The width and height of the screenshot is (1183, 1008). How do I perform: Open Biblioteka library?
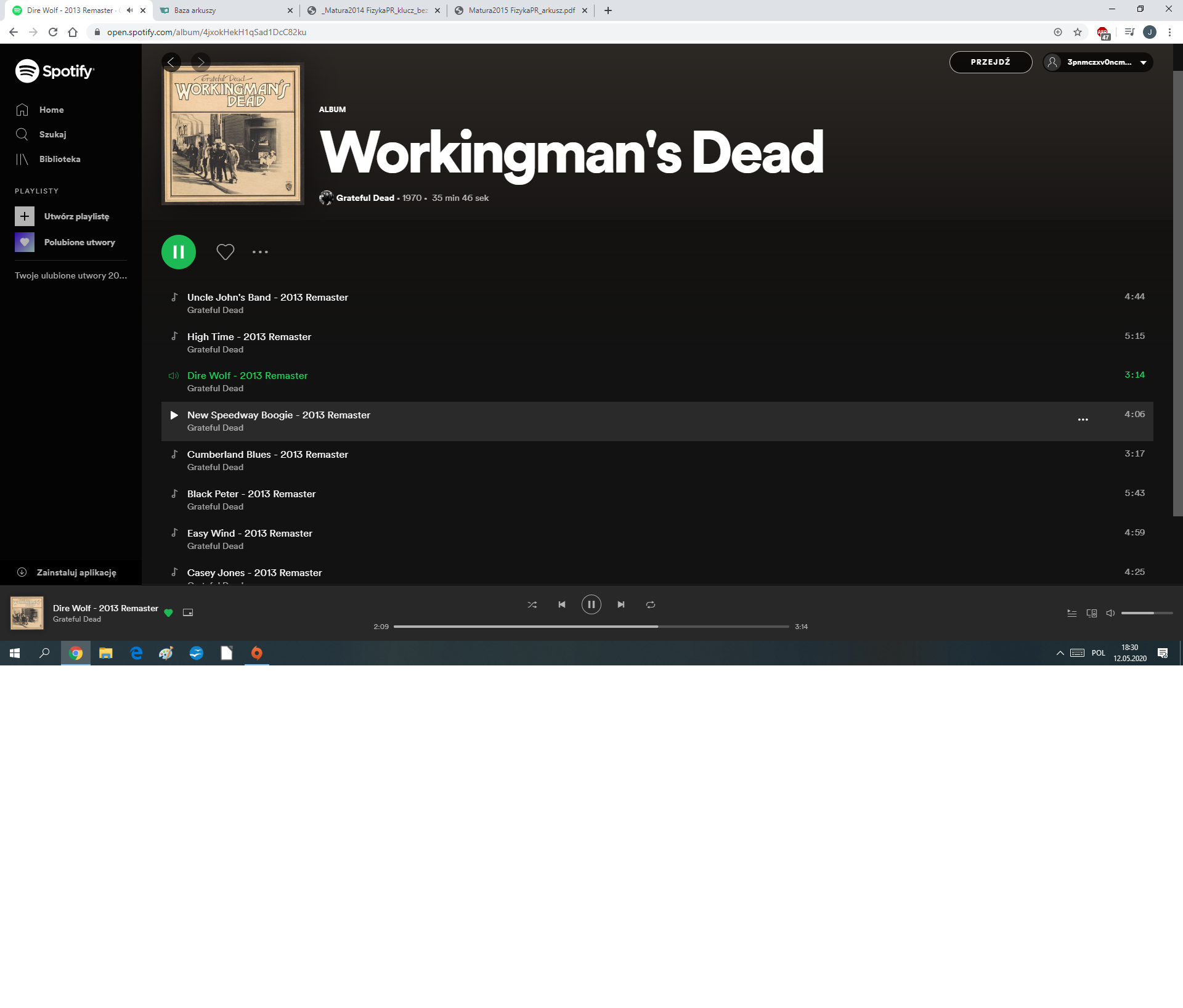tap(48, 159)
